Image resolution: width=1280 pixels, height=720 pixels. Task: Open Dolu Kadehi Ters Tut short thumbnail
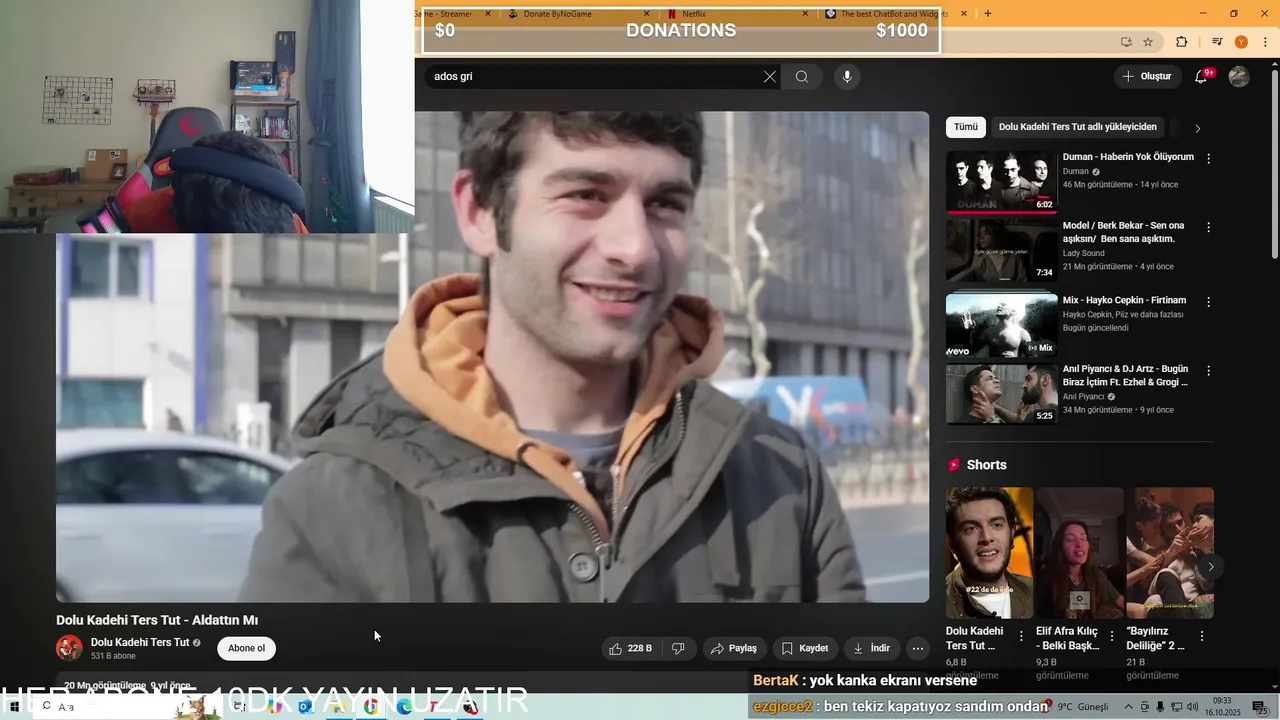(x=989, y=553)
